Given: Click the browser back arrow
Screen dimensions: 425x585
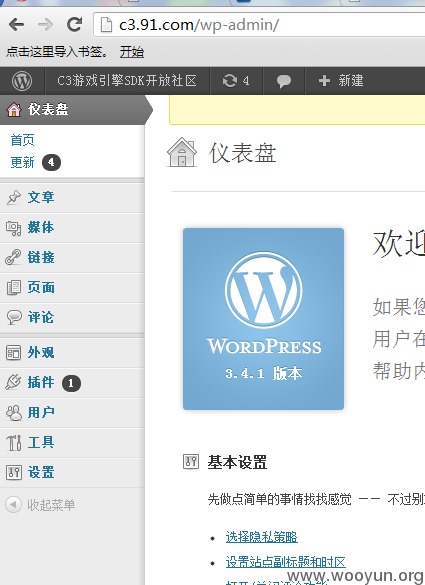Looking at the screenshot, I should click(x=16, y=25).
